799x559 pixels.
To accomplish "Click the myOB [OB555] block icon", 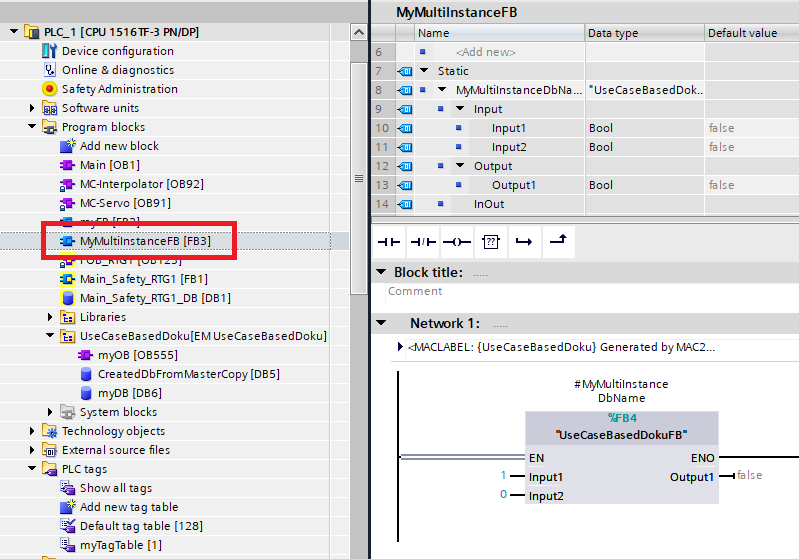I will point(85,355).
